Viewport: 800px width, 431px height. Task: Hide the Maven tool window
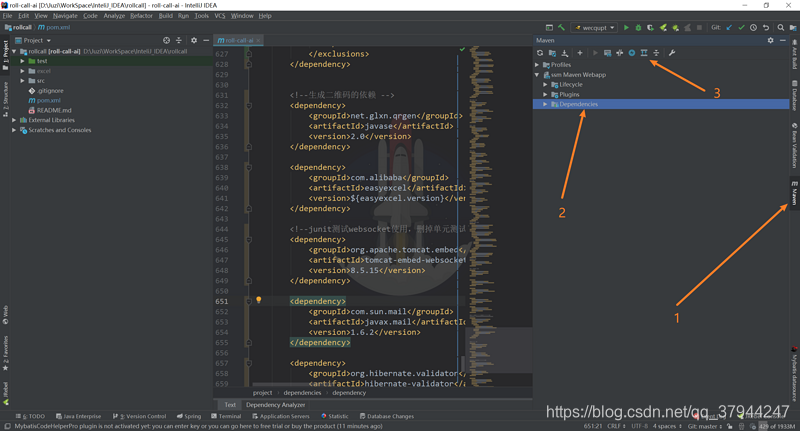click(x=783, y=40)
